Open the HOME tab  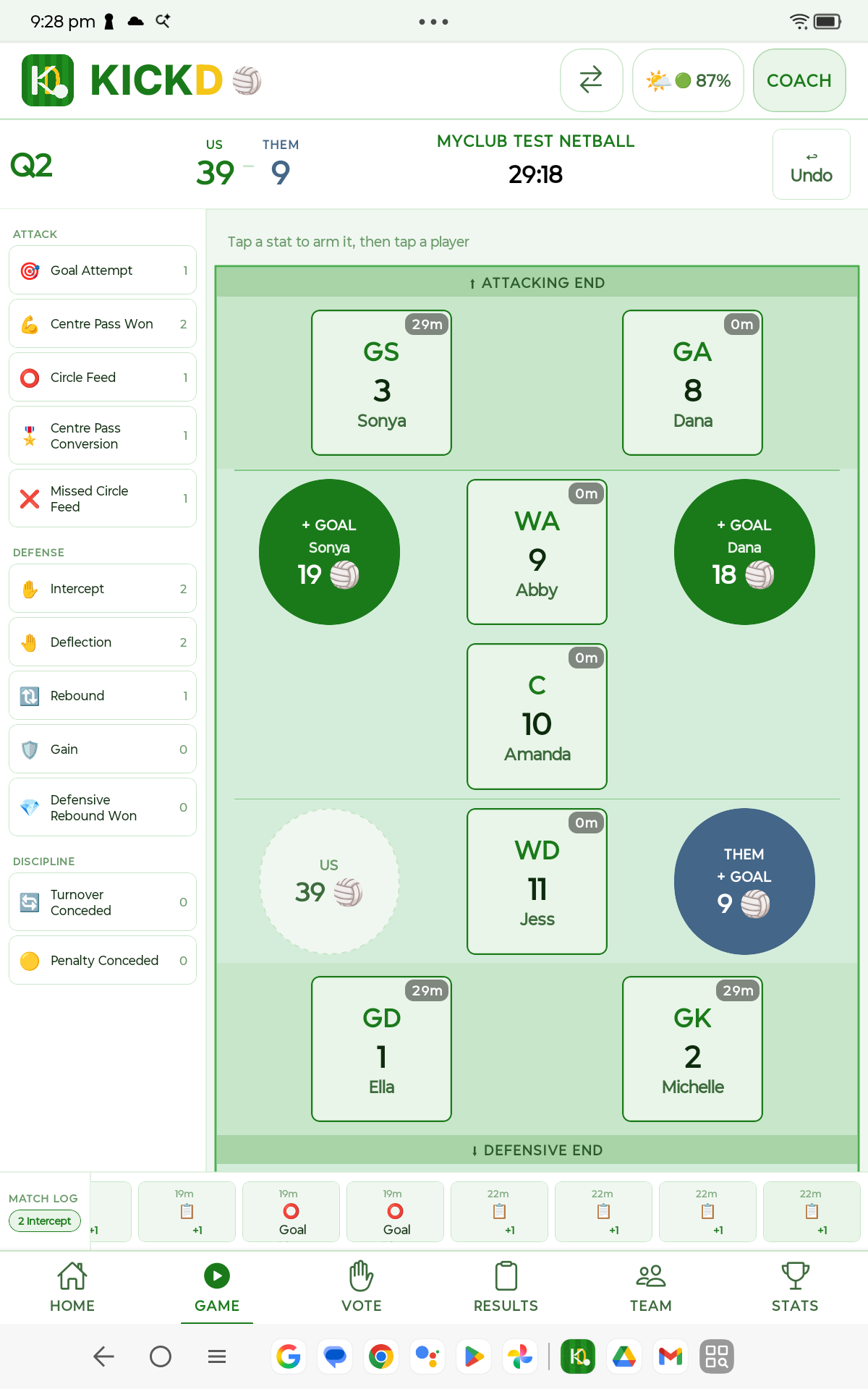tap(72, 1287)
